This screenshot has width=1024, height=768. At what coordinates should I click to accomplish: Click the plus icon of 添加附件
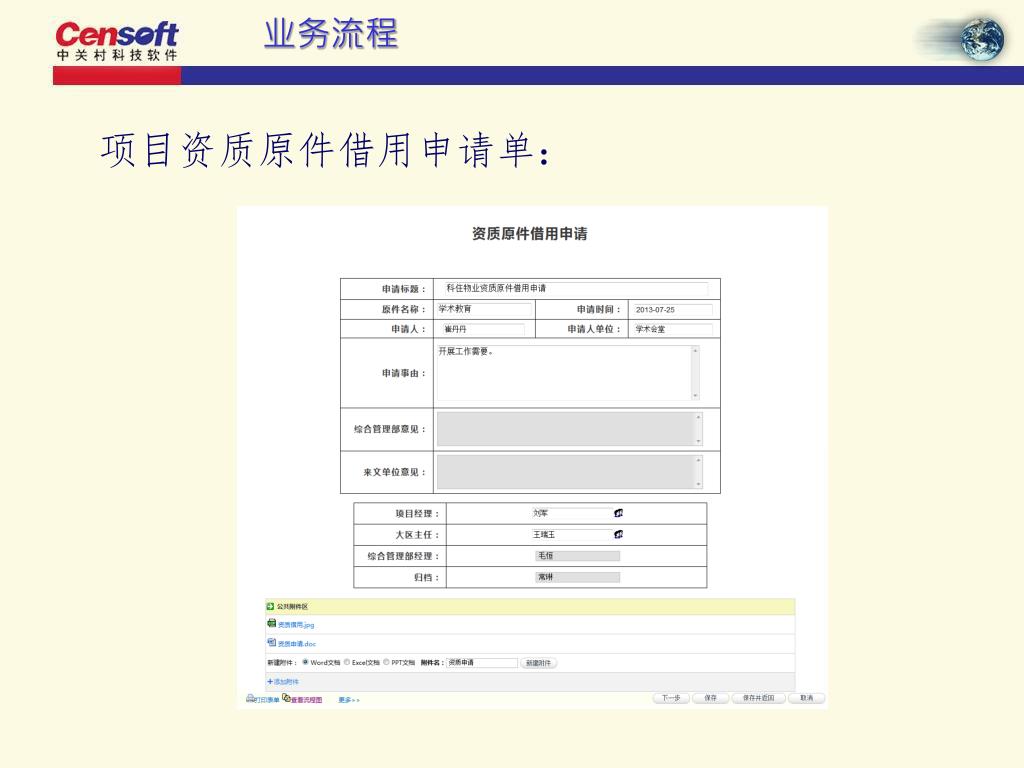[x=270, y=681]
